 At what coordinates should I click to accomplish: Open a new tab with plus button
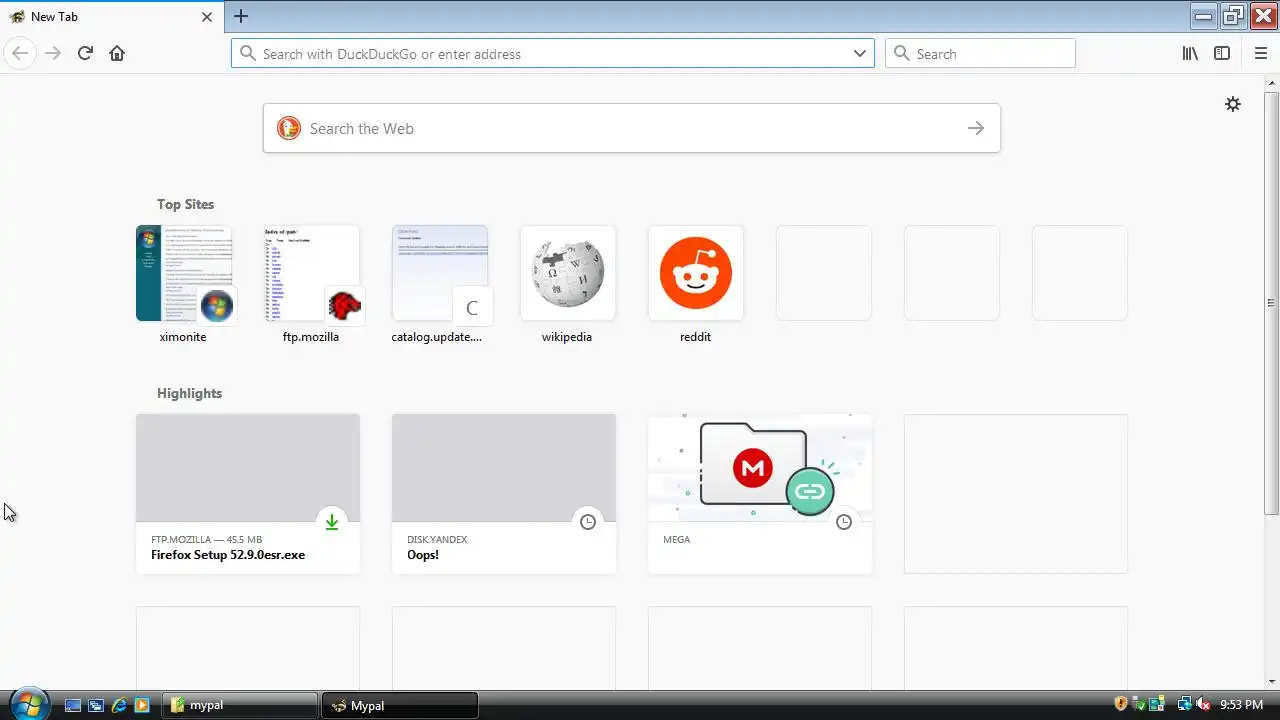(x=241, y=16)
